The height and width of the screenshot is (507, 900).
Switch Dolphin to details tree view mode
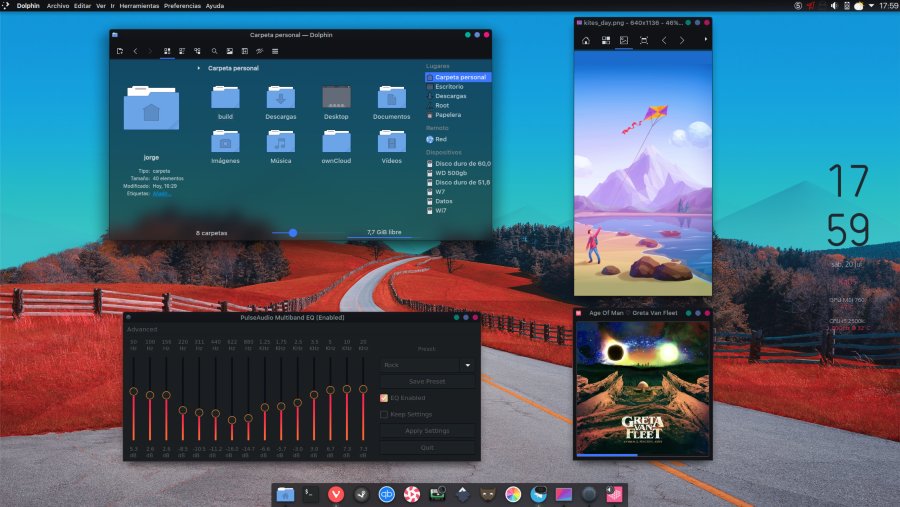pyautogui.click(x=197, y=51)
